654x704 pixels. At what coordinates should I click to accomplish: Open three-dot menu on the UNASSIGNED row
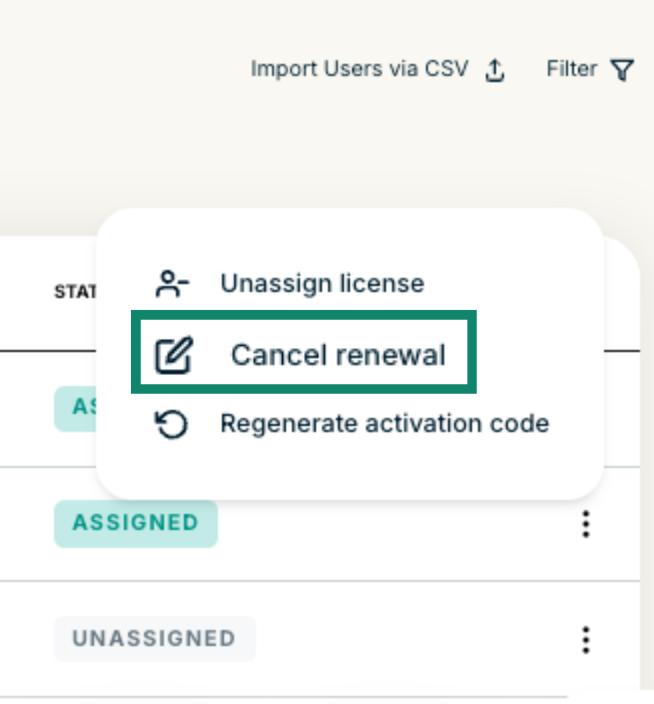(x=586, y=639)
